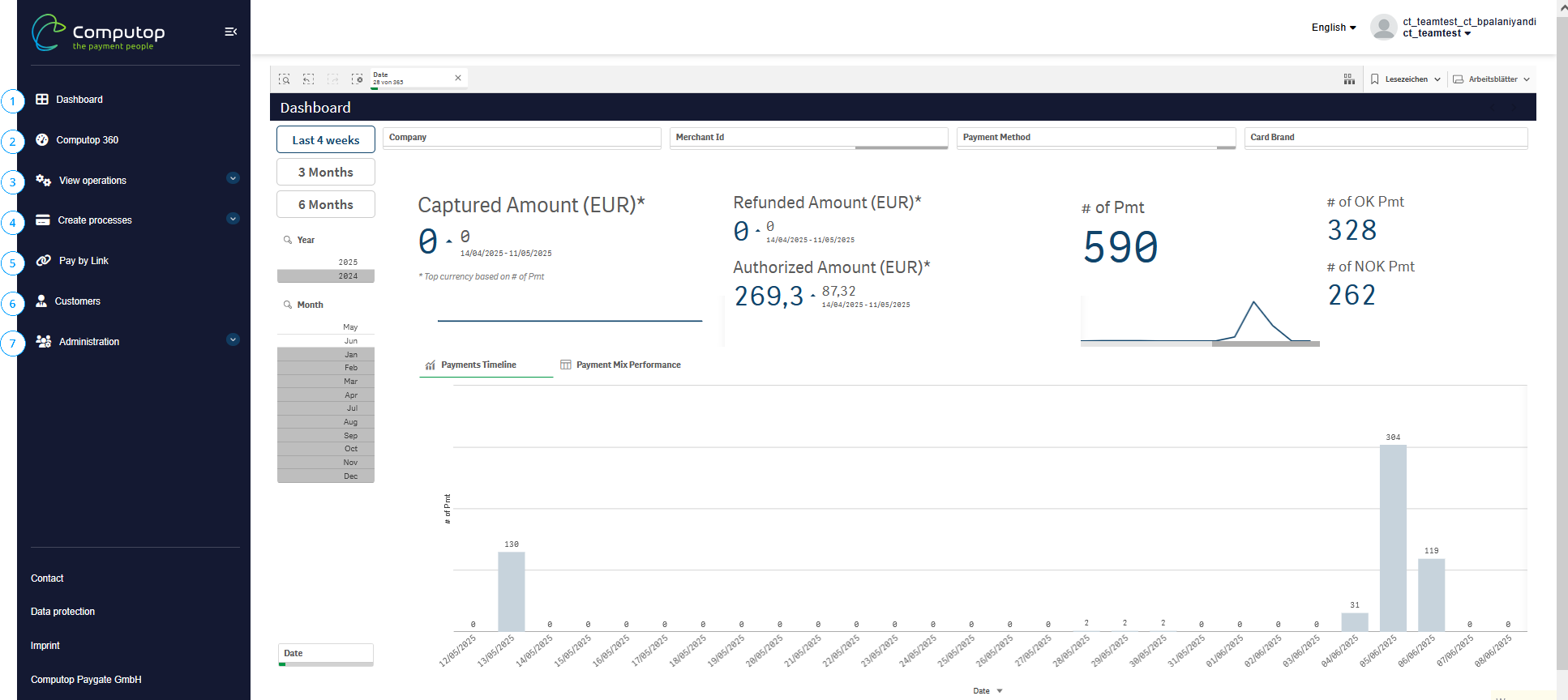Screen dimensions: 1568x700
Task: Open the Data protection link
Action: 62,612
